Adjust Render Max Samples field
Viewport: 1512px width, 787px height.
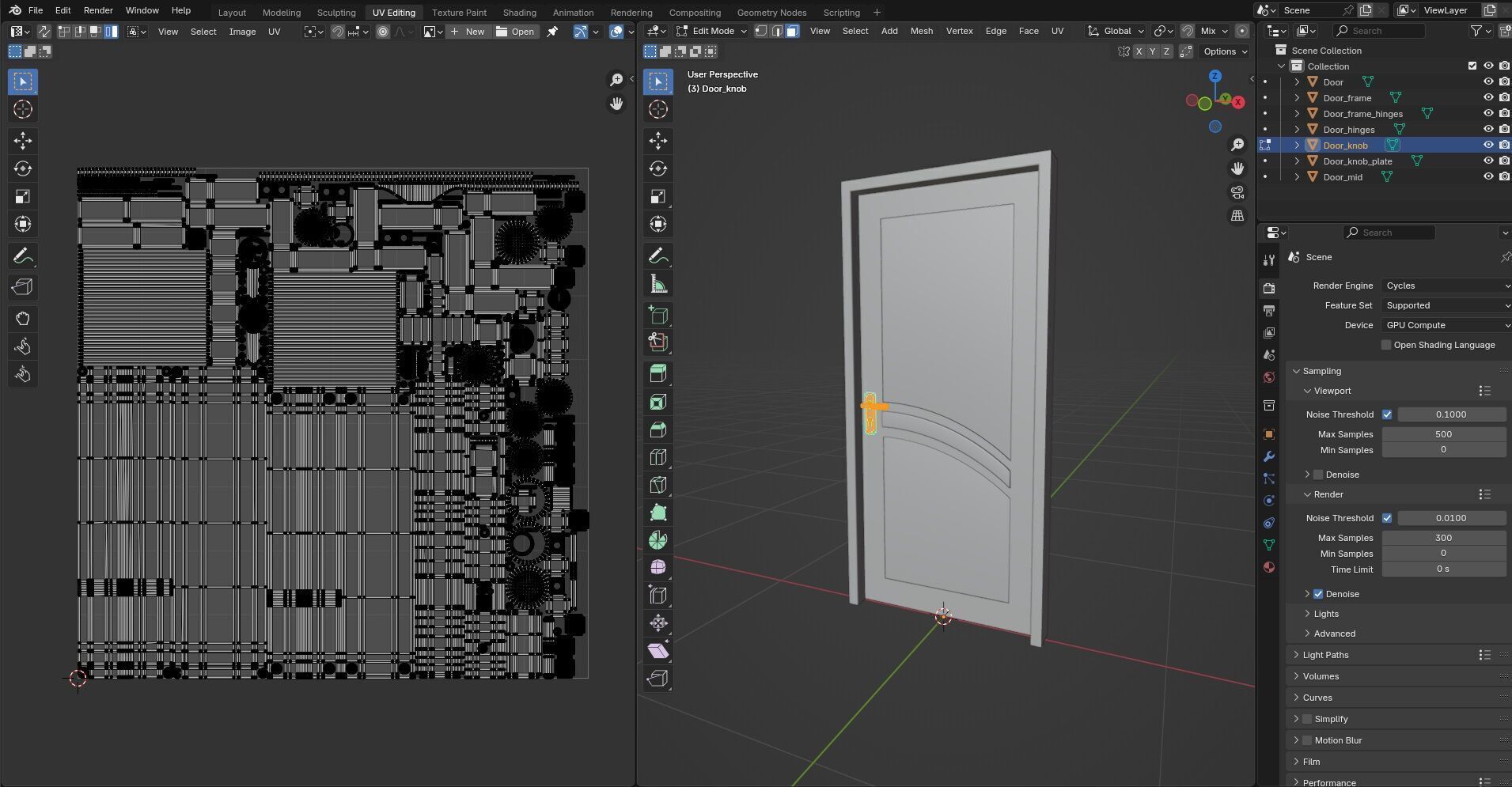[x=1443, y=538]
